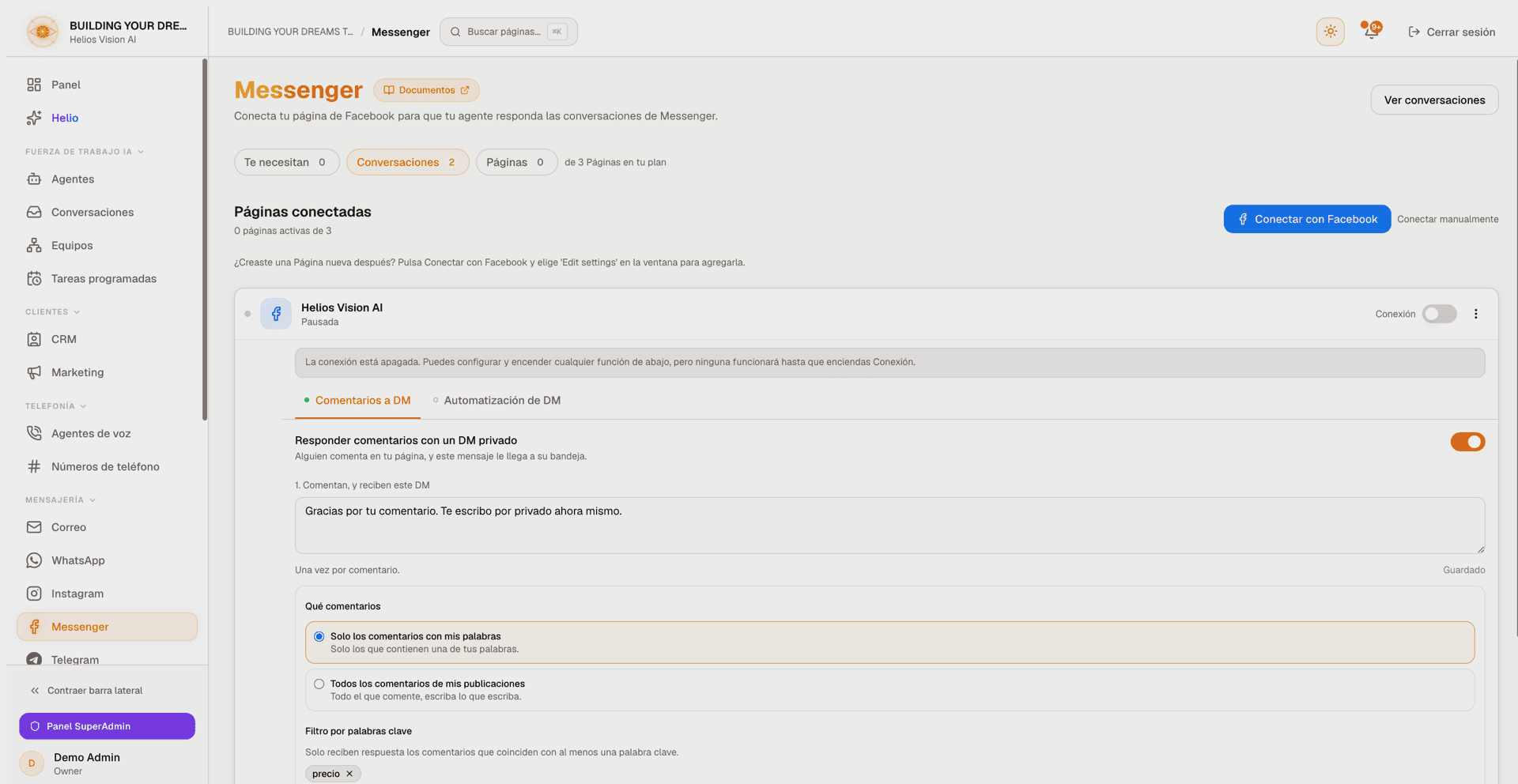The width and height of the screenshot is (1518, 784).
Task: Click the '0 páginas activas de 3' text
Action: pyautogui.click(x=282, y=232)
